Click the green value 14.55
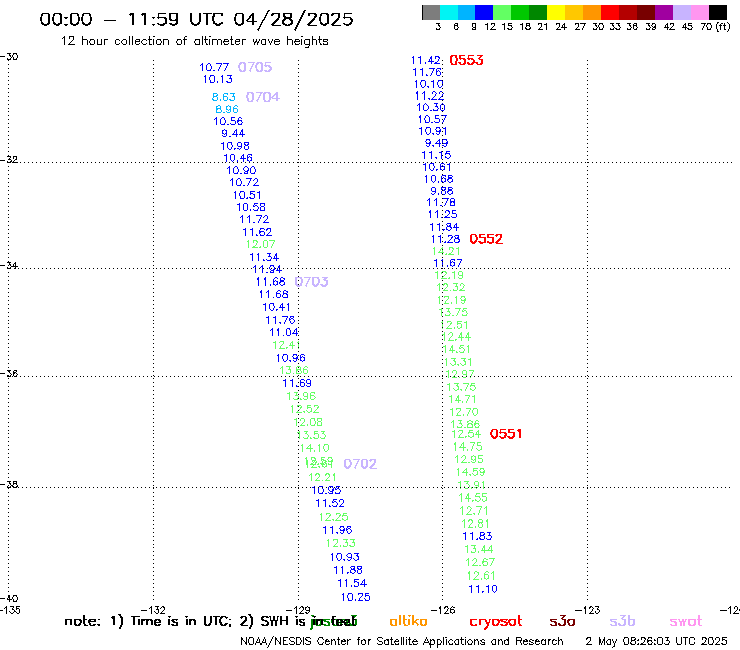This screenshot has height=650, width=740. click(473, 498)
